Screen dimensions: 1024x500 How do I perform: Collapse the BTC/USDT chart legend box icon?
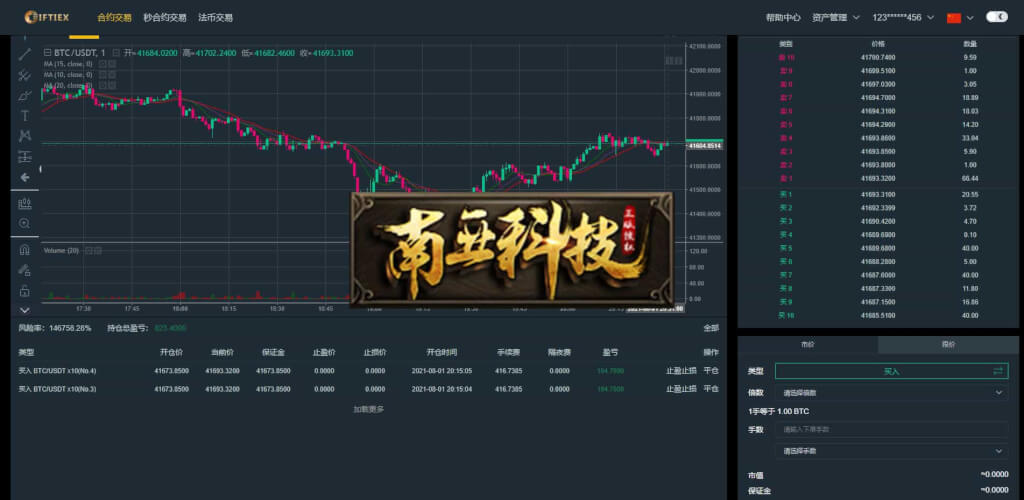click(47, 52)
